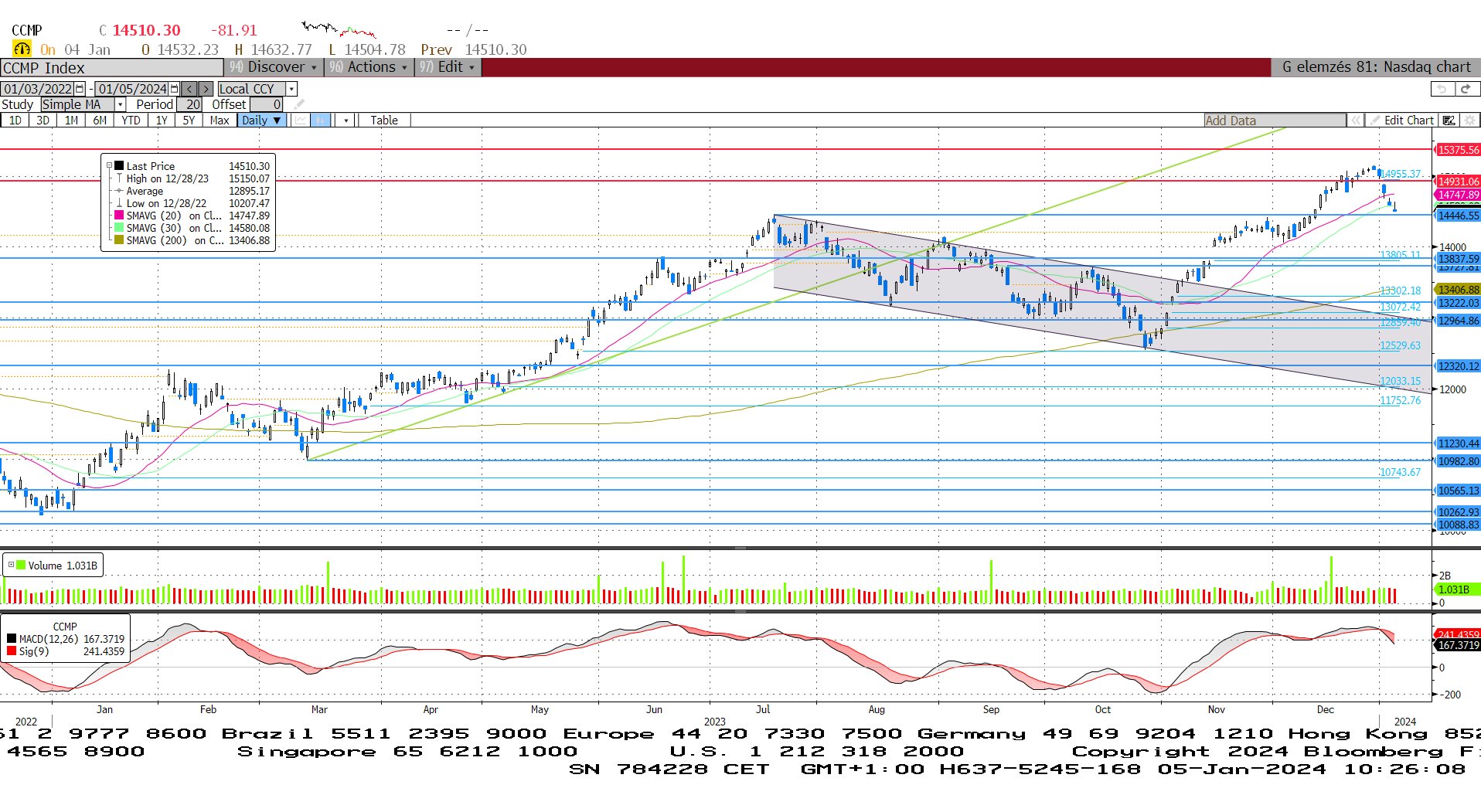Open the start date calendar picker
1481x812 pixels.
click(80, 89)
